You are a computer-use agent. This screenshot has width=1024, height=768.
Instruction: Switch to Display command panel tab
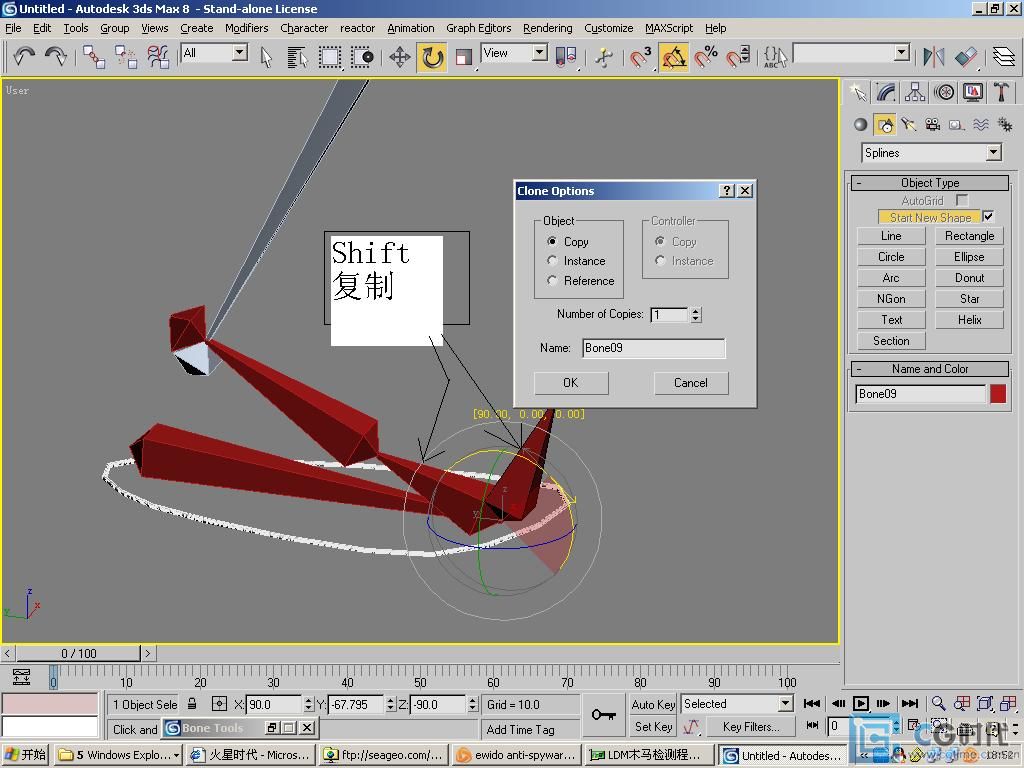(x=973, y=92)
